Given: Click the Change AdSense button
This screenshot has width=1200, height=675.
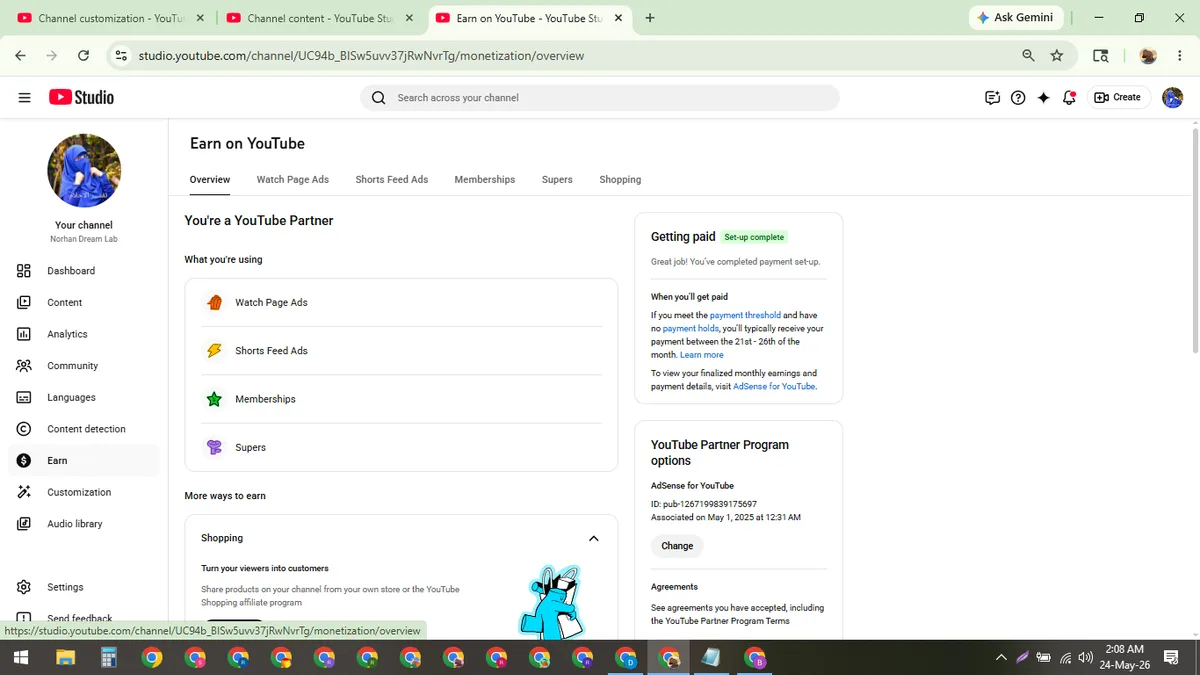Looking at the screenshot, I should pyautogui.click(x=677, y=546).
